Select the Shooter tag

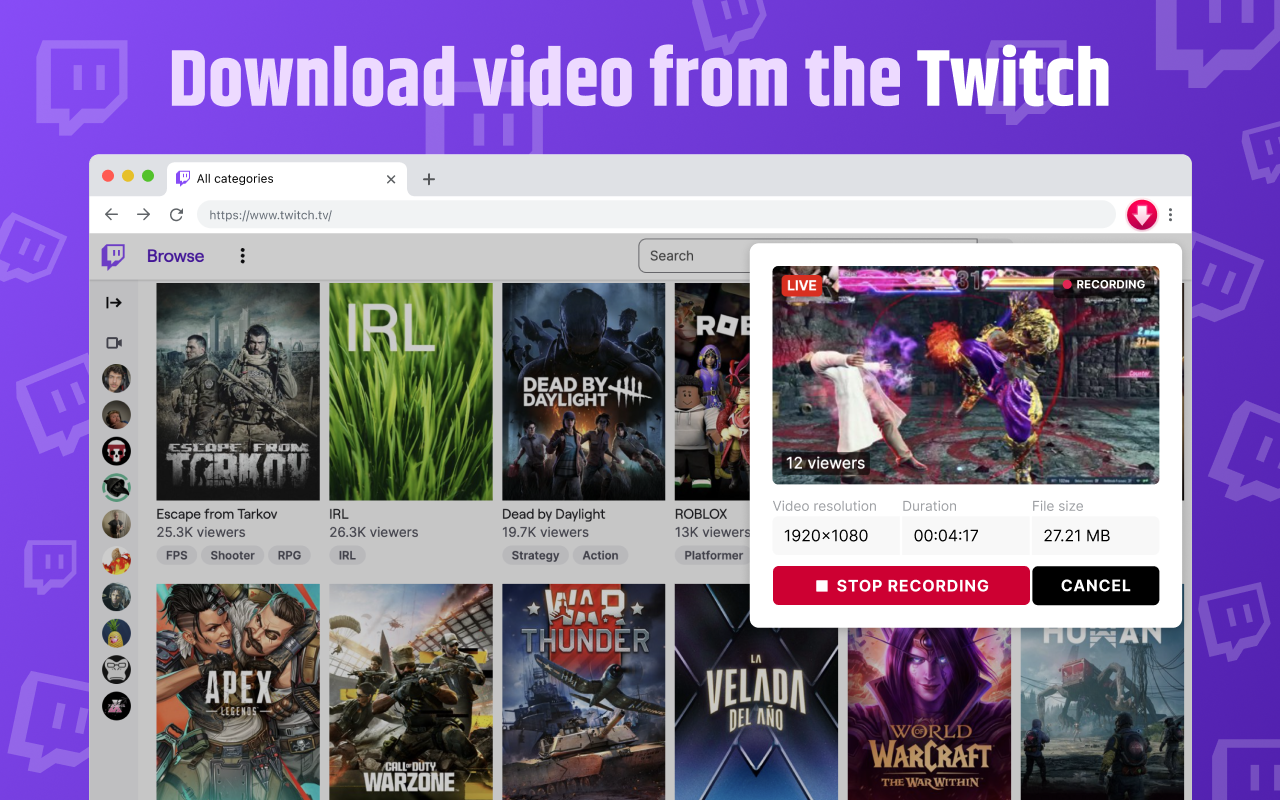[x=233, y=555]
